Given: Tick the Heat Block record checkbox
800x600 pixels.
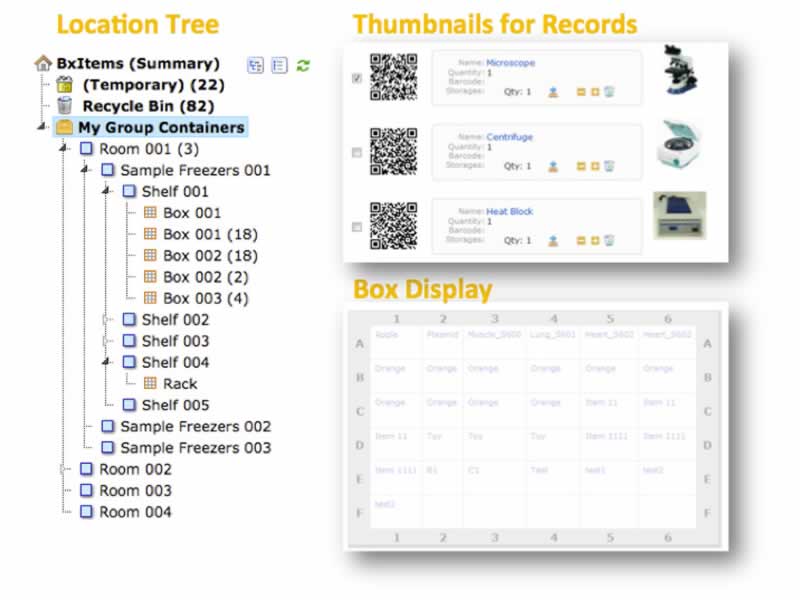Looking at the screenshot, I should pyautogui.click(x=357, y=227).
